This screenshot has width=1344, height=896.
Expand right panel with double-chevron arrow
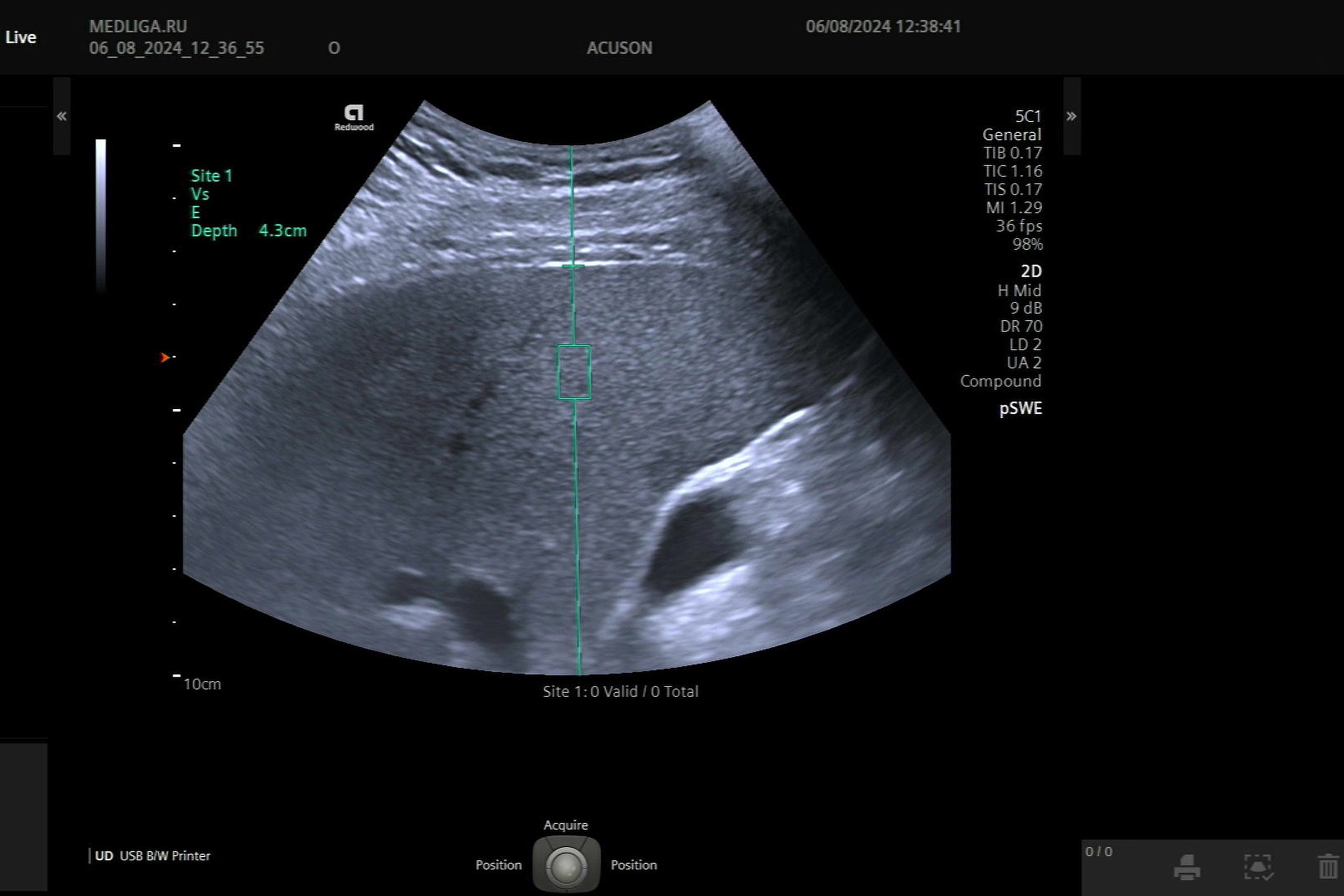pos(1071,116)
